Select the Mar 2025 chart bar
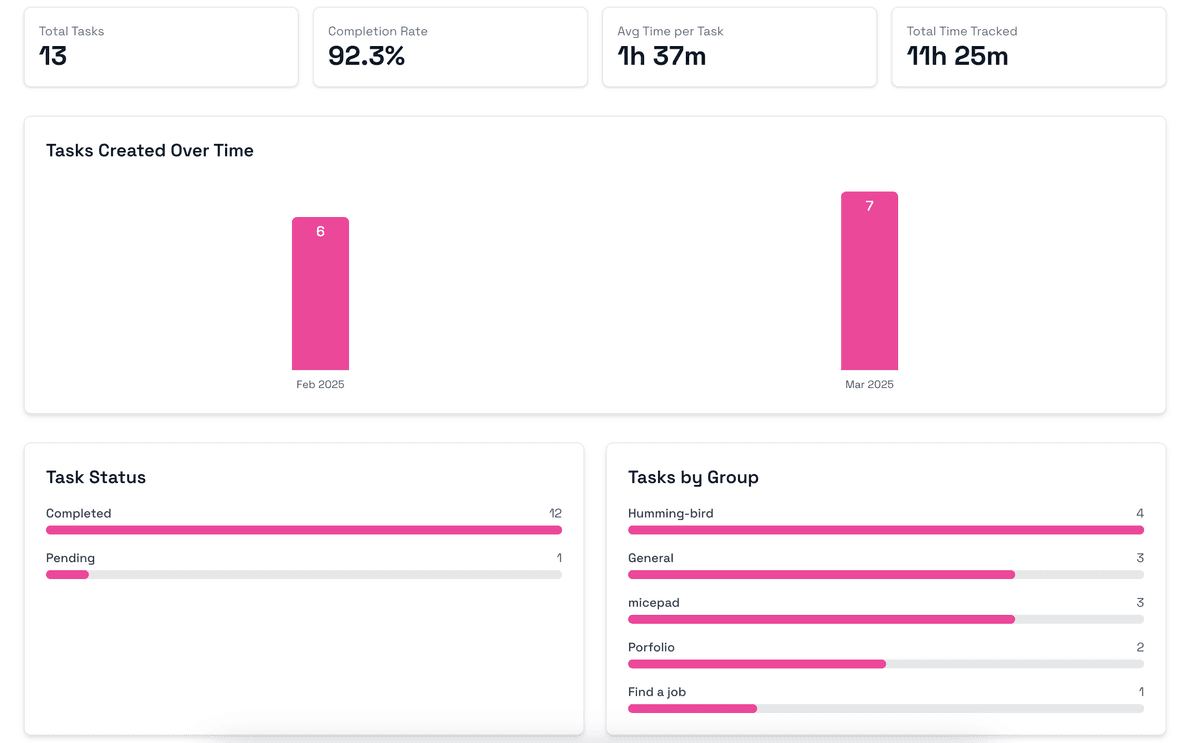The width and height of the screenshot is (1200, 743). 869,281
